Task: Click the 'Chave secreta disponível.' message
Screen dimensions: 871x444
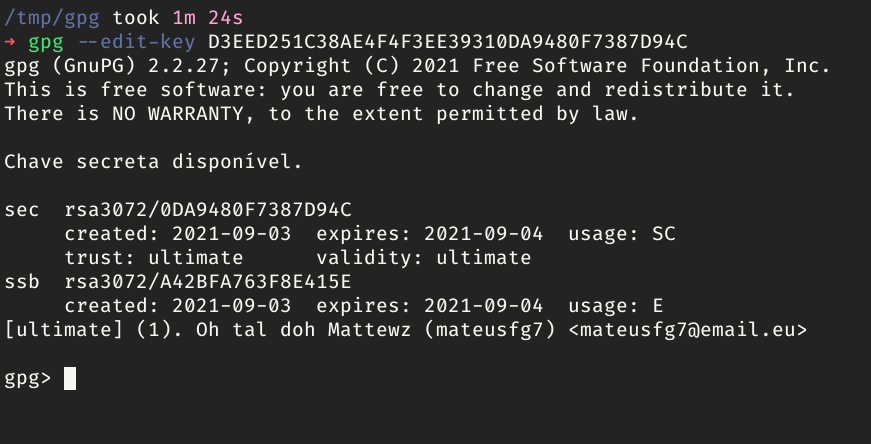Action: 153,162
